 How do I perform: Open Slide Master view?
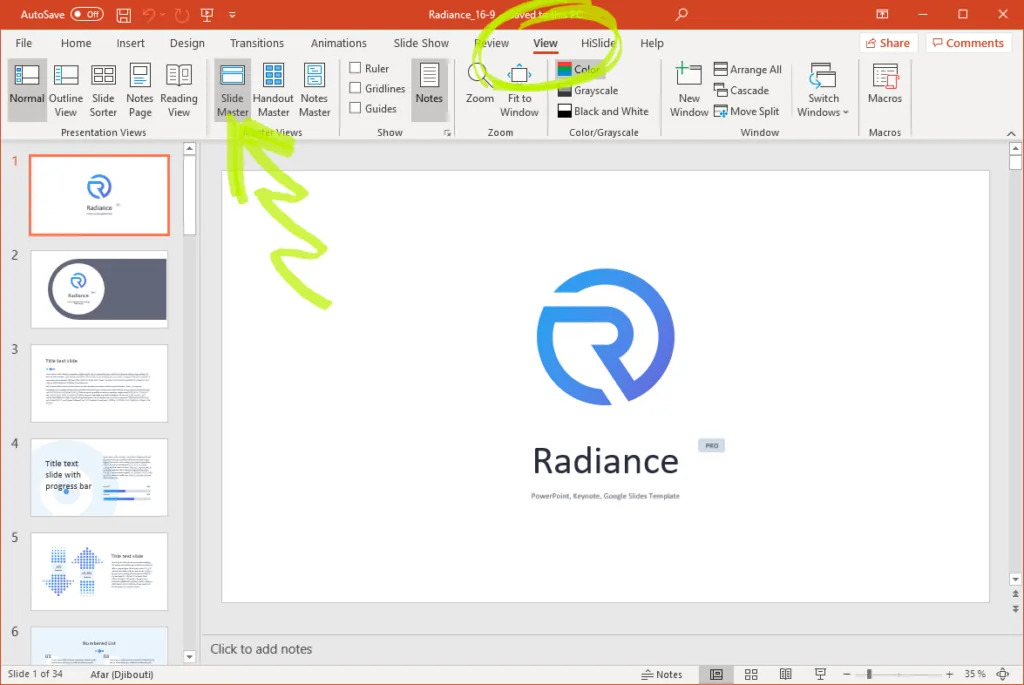pyautogui.click(x=232, y=89)
